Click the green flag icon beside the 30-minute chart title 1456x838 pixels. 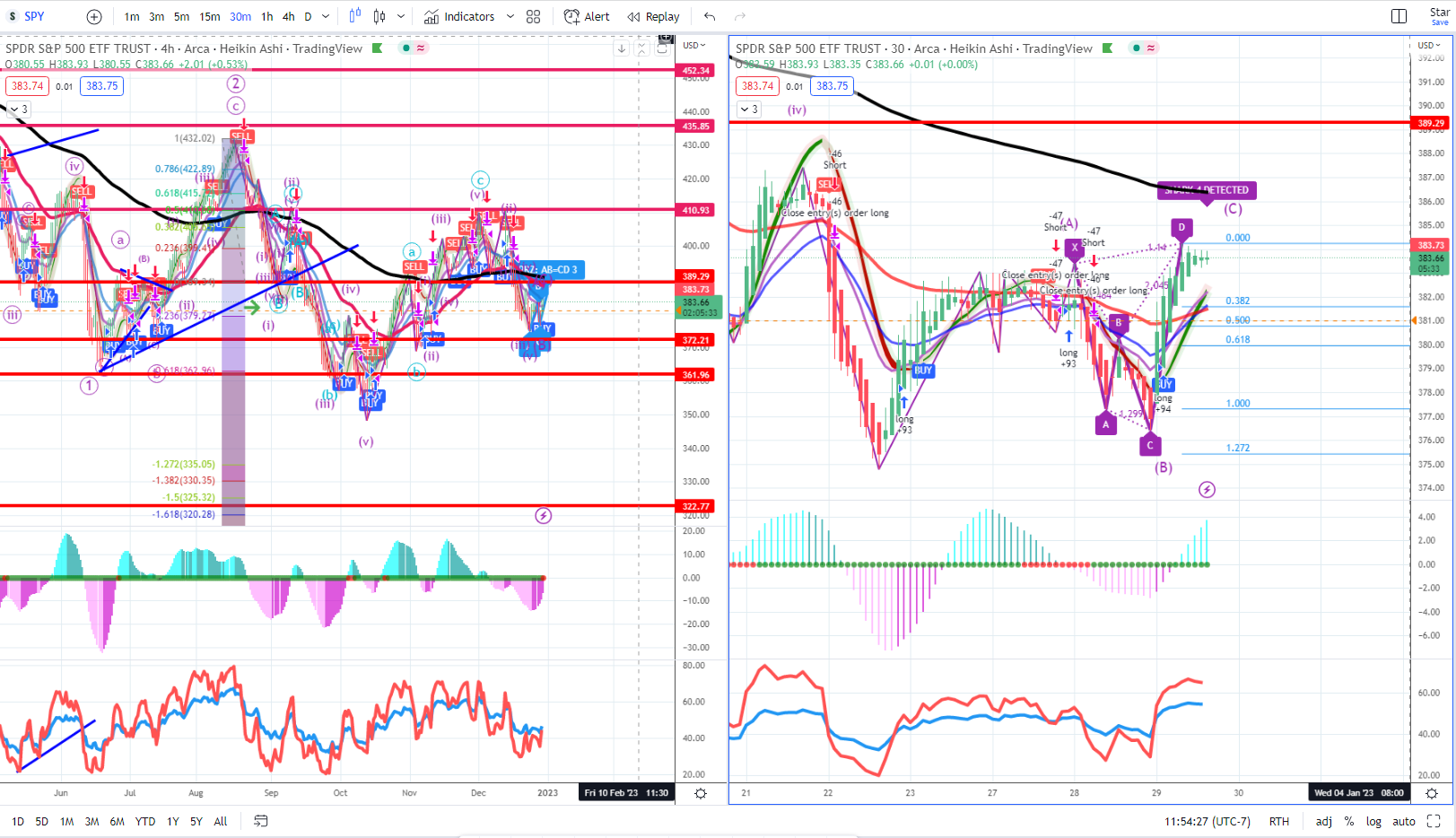1108,48
